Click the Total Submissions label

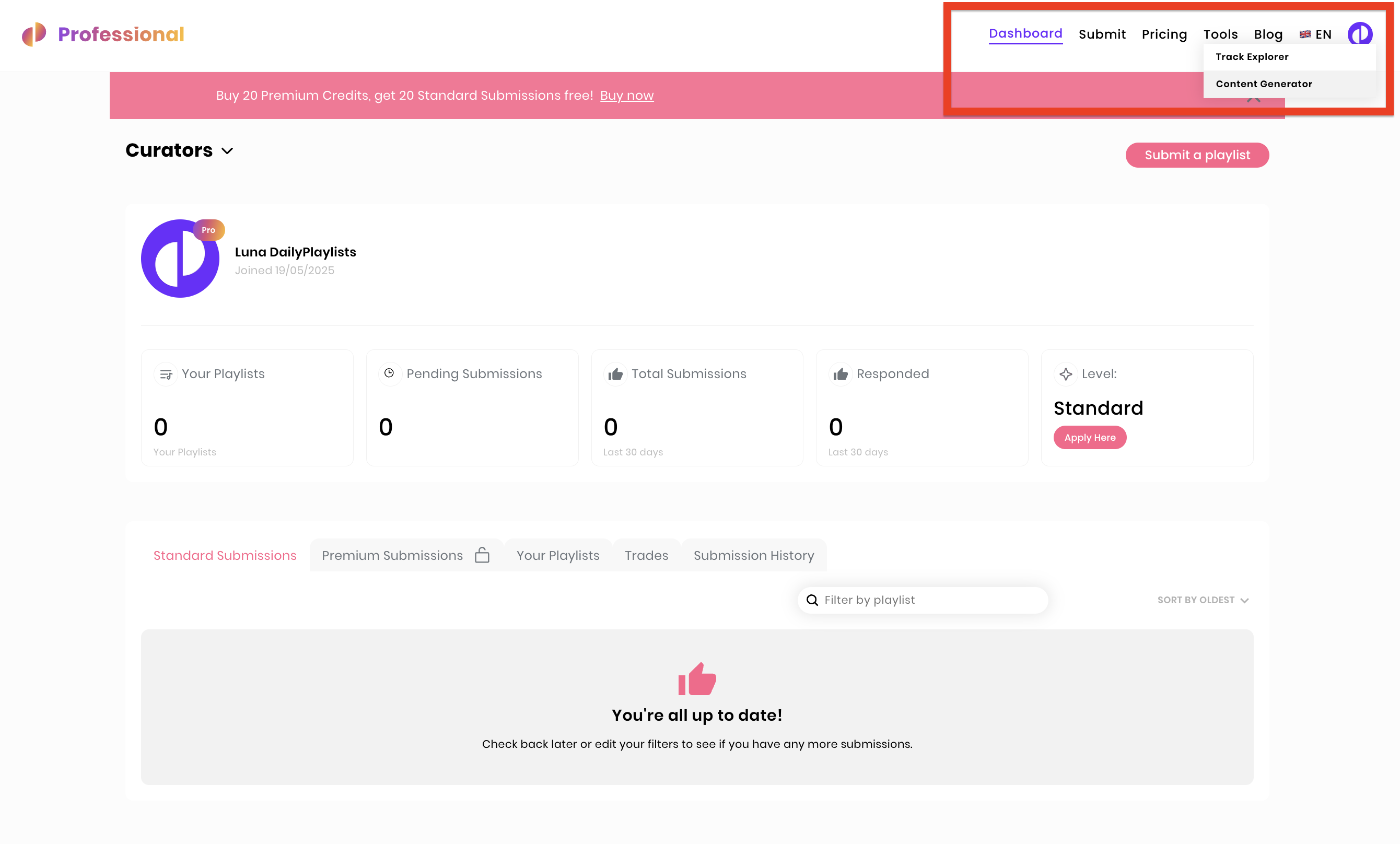pos(689,374)
